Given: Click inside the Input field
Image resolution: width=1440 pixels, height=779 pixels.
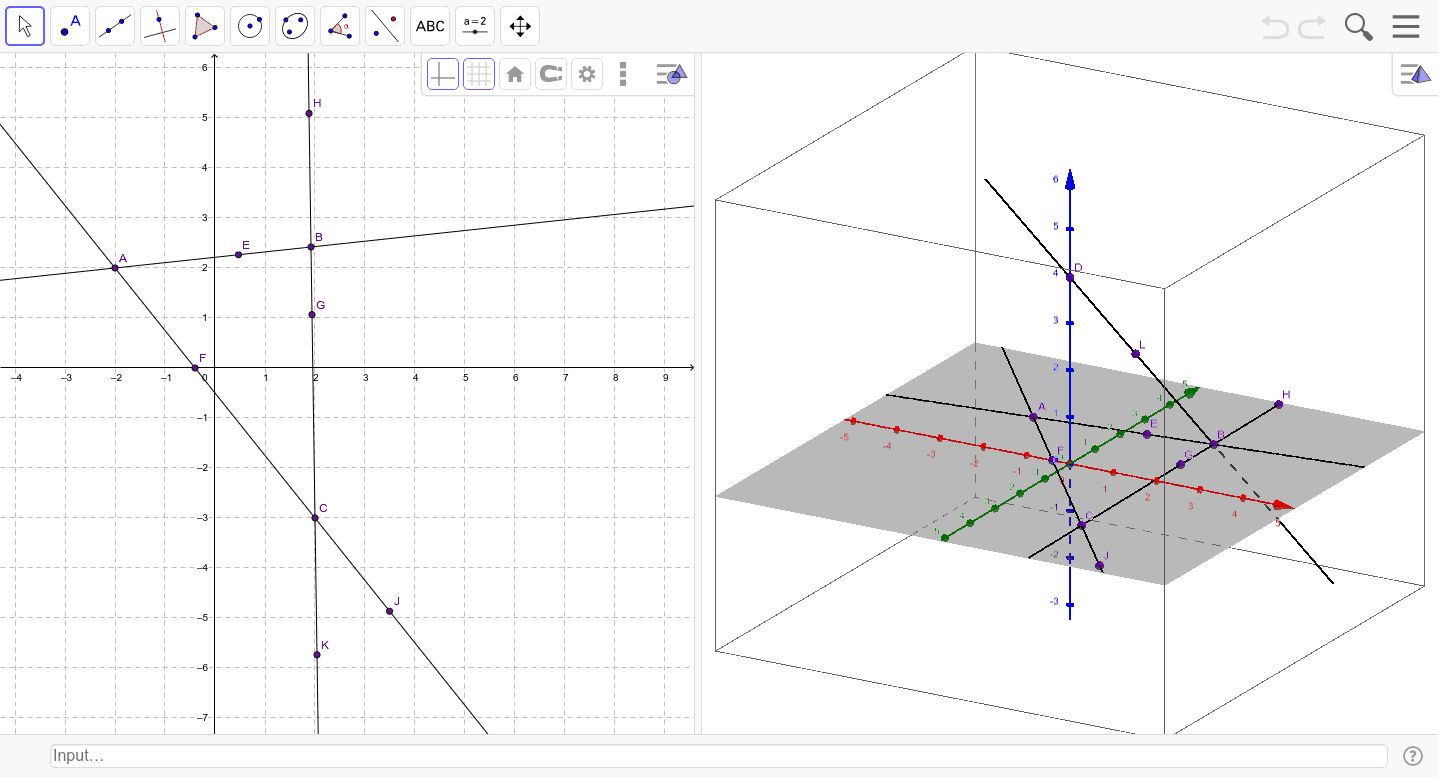Looking at the screenshot, I should point(700,756).
